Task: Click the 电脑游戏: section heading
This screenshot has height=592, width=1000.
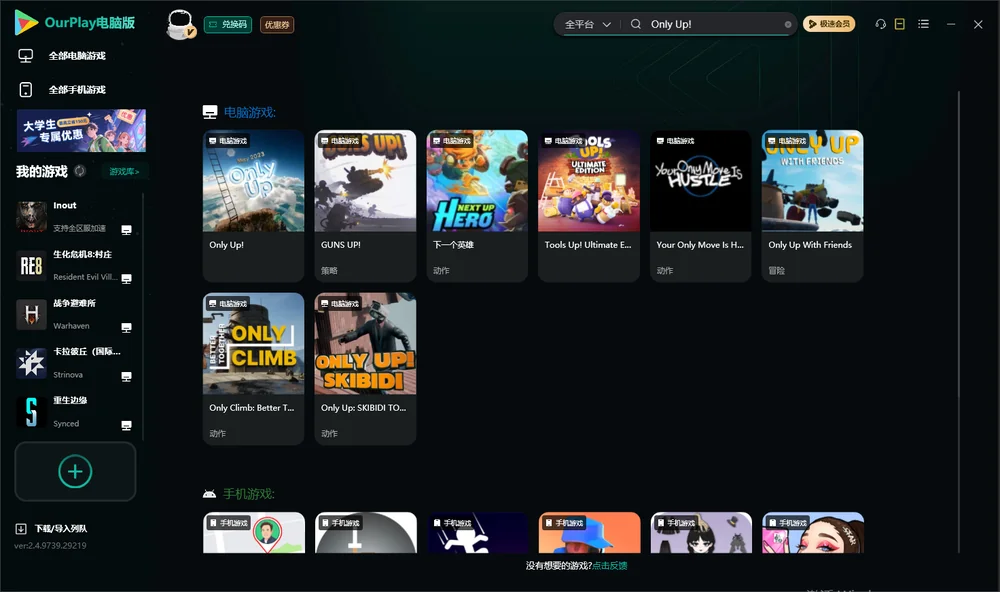Action: (x=249, y=113)
